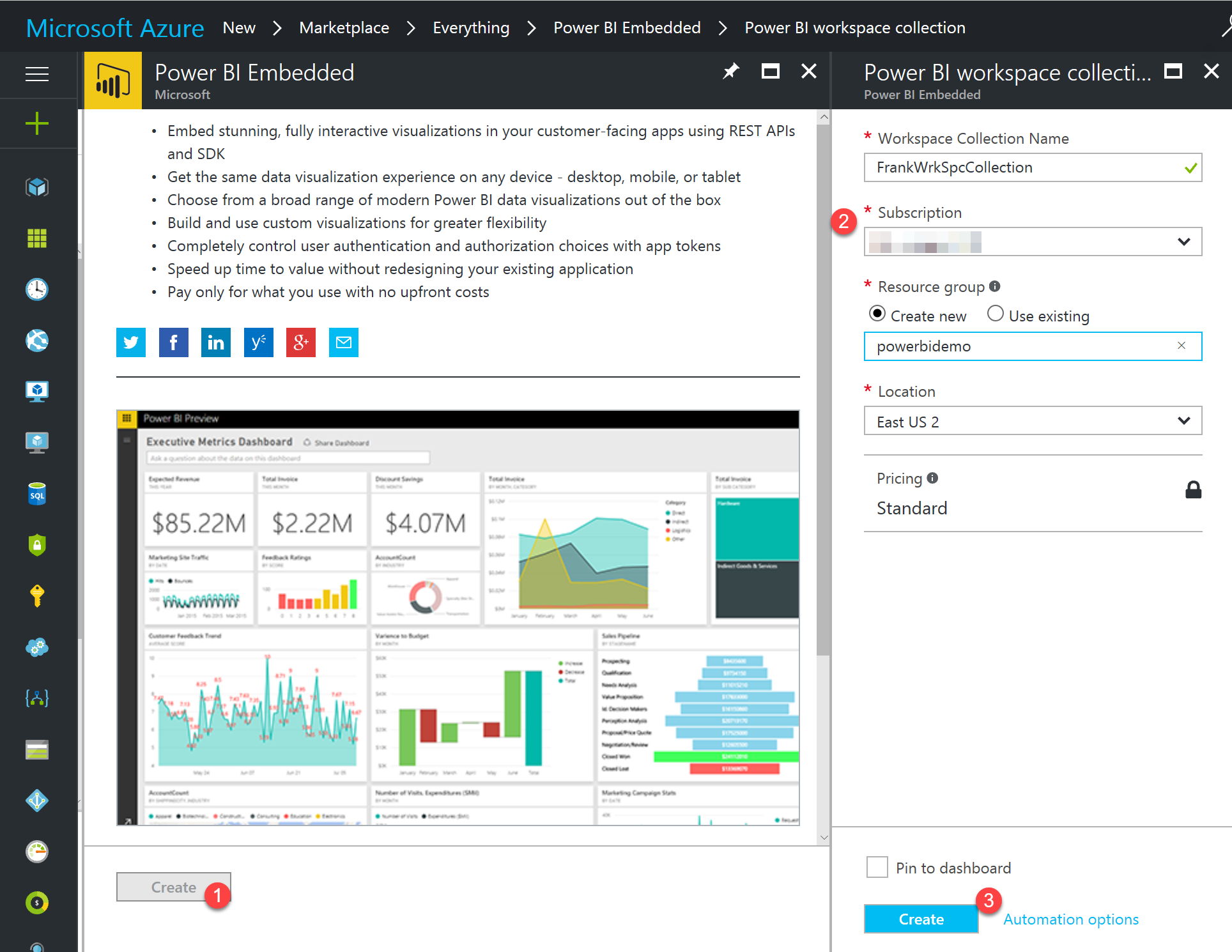
Task: Click the Workspace Collection Name field
Action: click(1033, 167)
